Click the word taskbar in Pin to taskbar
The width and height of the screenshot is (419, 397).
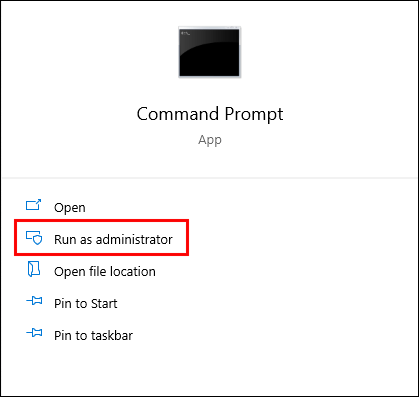coord(112,335)
